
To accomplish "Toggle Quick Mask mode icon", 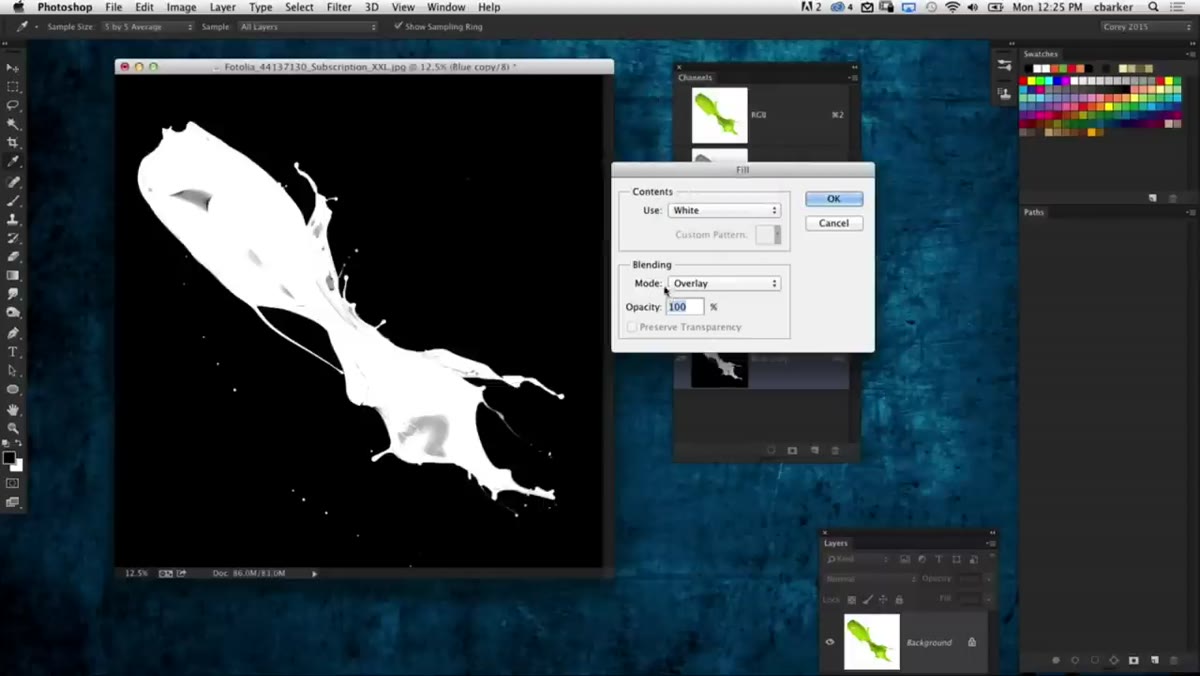I will pyautogui.click(x=13, y=483).
